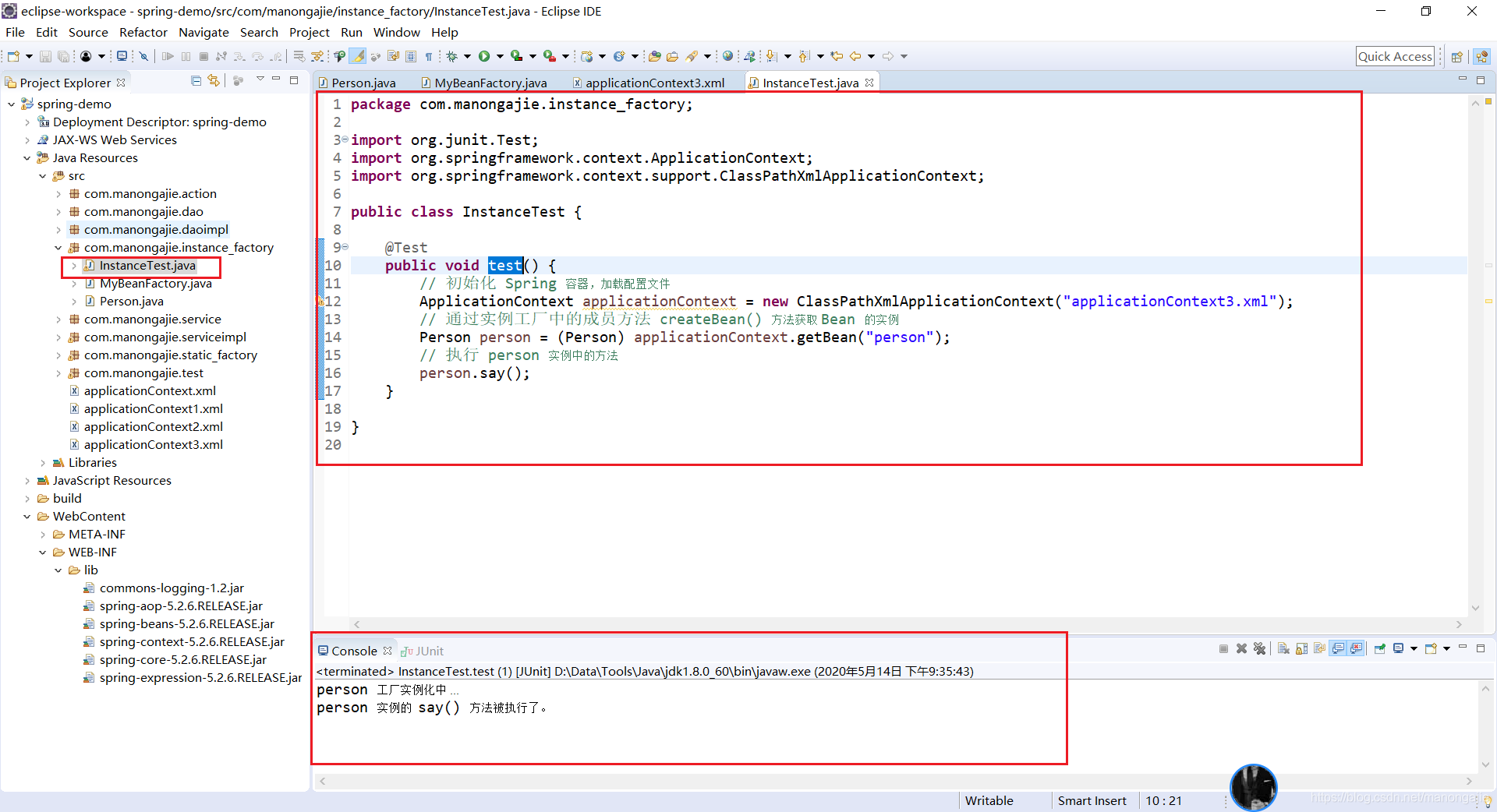
Task: Click the Open Console icon
Action: click(1431, 648)
